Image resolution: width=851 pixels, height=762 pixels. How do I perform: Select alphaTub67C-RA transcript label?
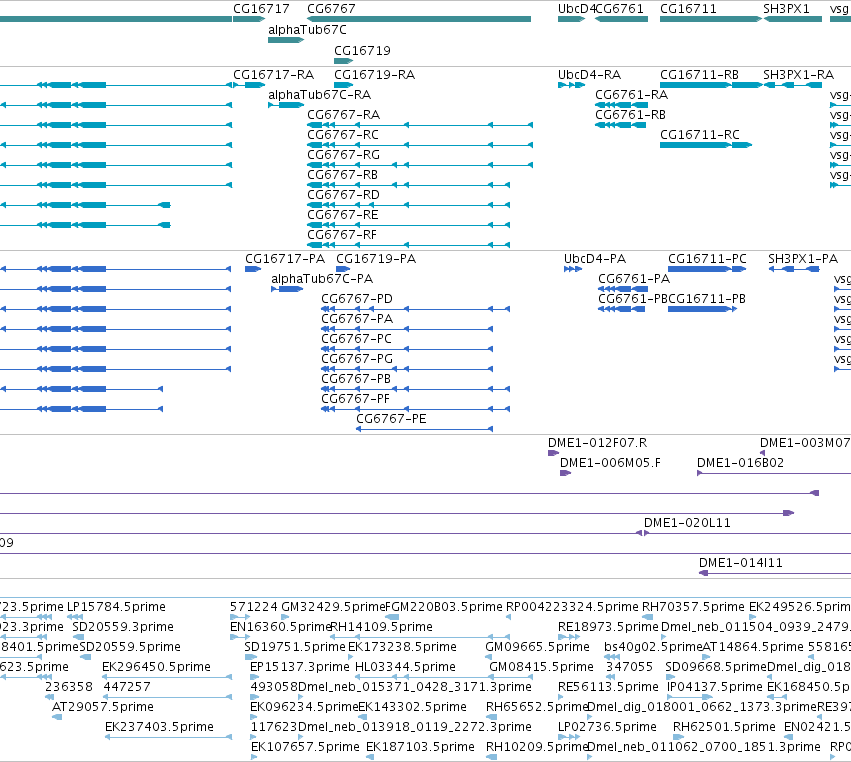[320, 94]
